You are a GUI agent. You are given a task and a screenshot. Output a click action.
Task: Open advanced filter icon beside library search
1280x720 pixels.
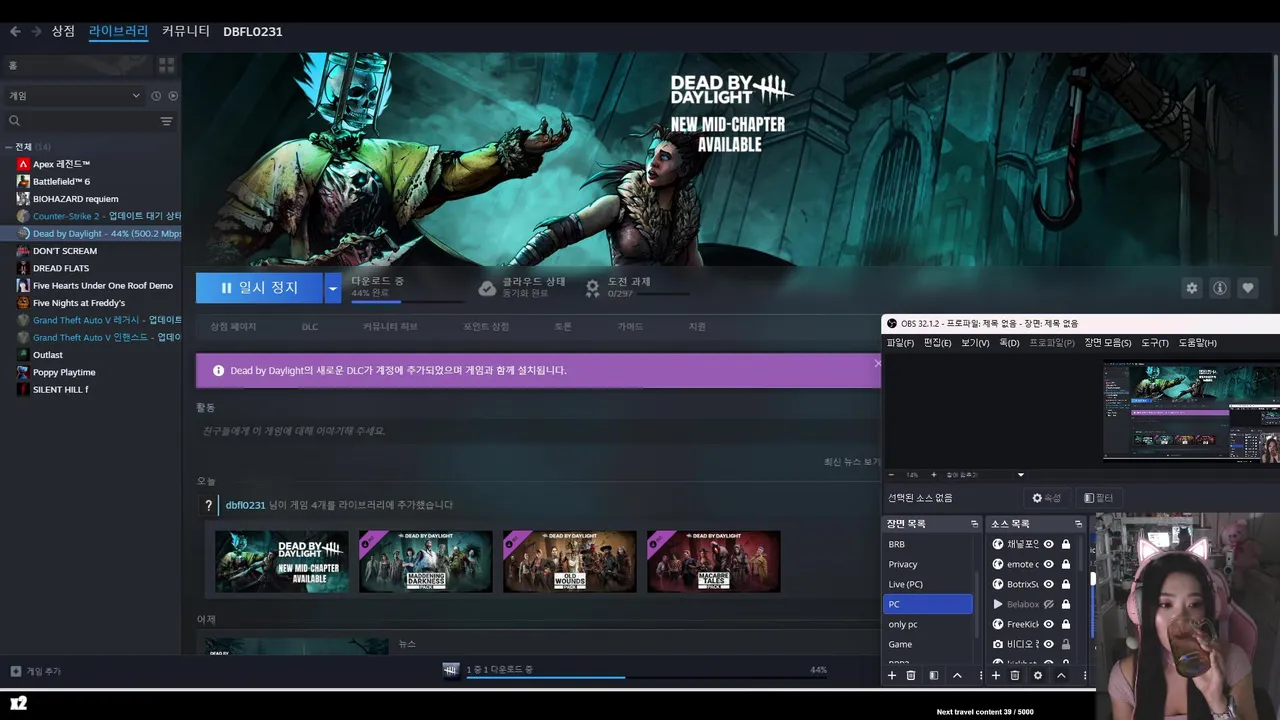pyautogui.click(x=166, y=121)
